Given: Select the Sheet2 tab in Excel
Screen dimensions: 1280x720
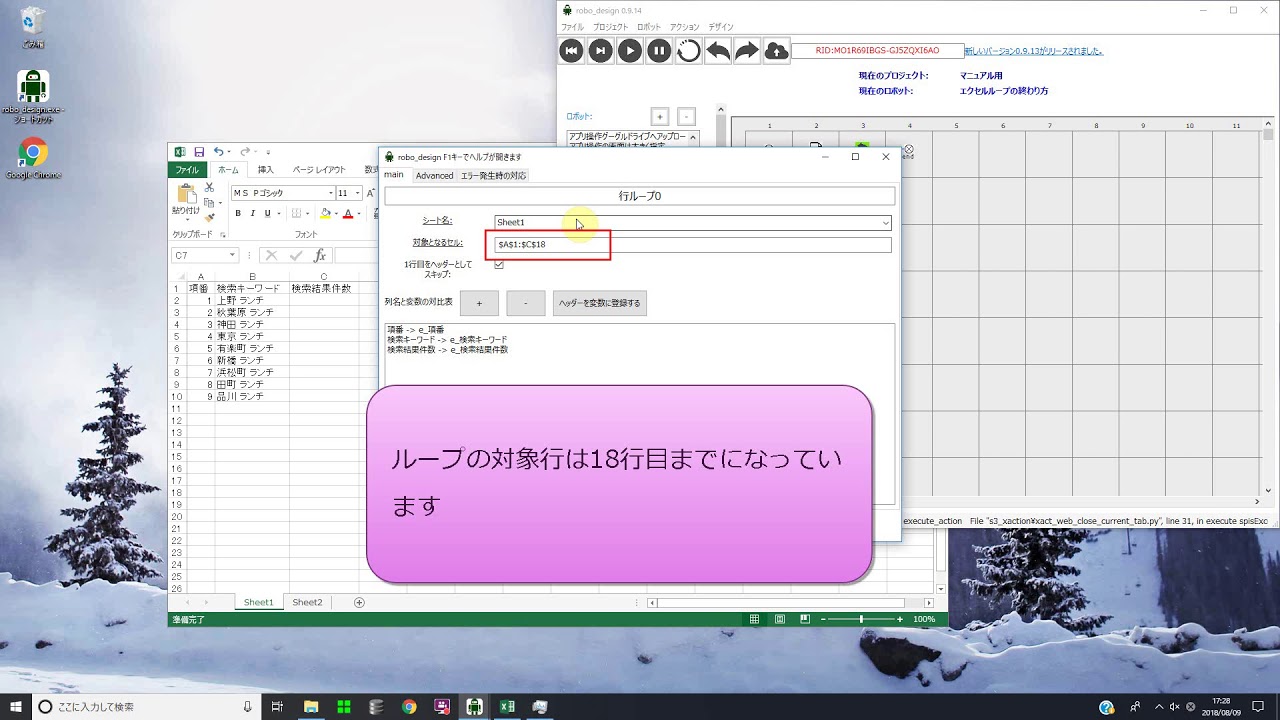Looking at the screenshot, I should [x=307, y=602].
